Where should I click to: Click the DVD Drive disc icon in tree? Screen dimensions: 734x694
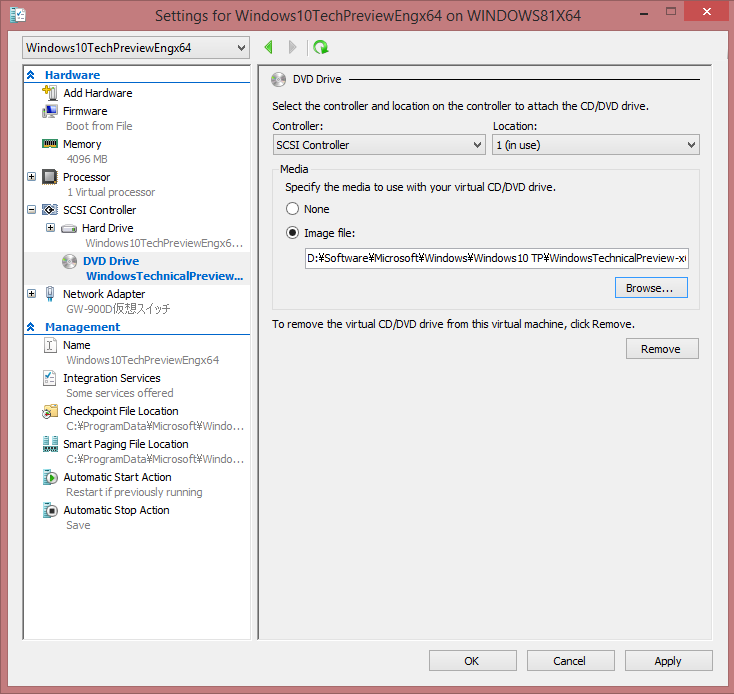click(x=69, y=261)
